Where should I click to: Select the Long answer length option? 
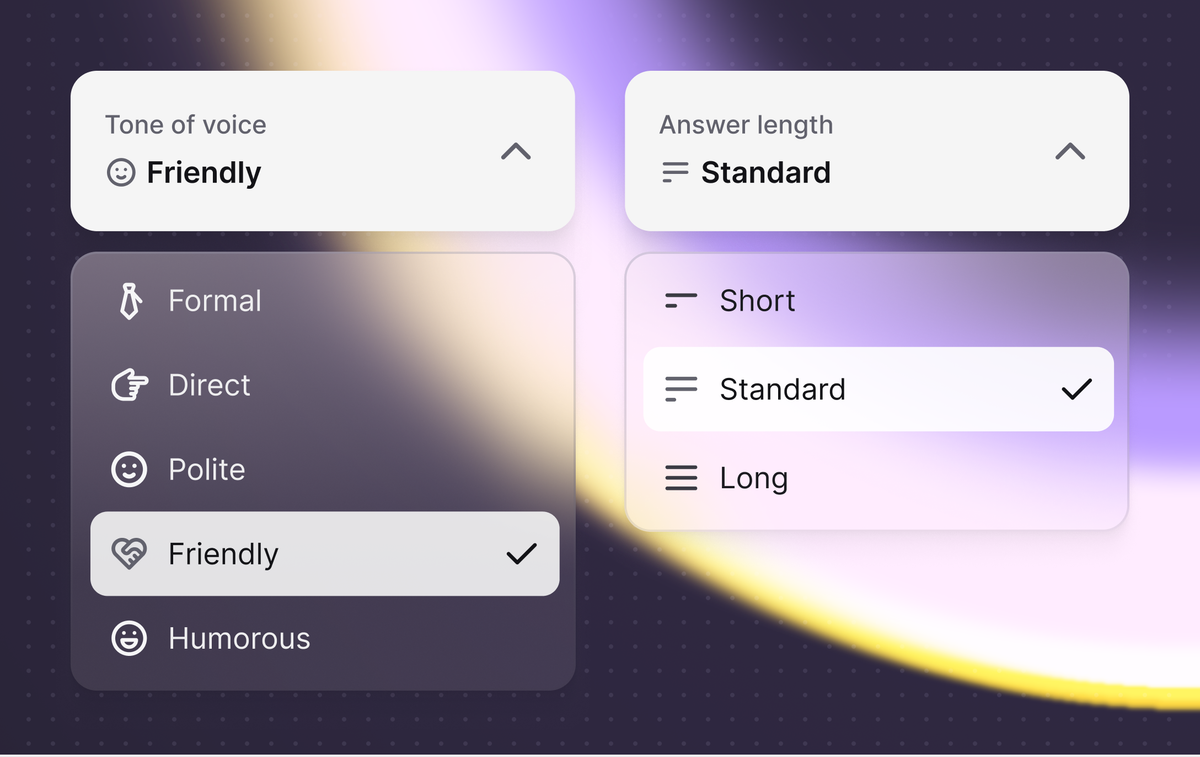(753, 478)
